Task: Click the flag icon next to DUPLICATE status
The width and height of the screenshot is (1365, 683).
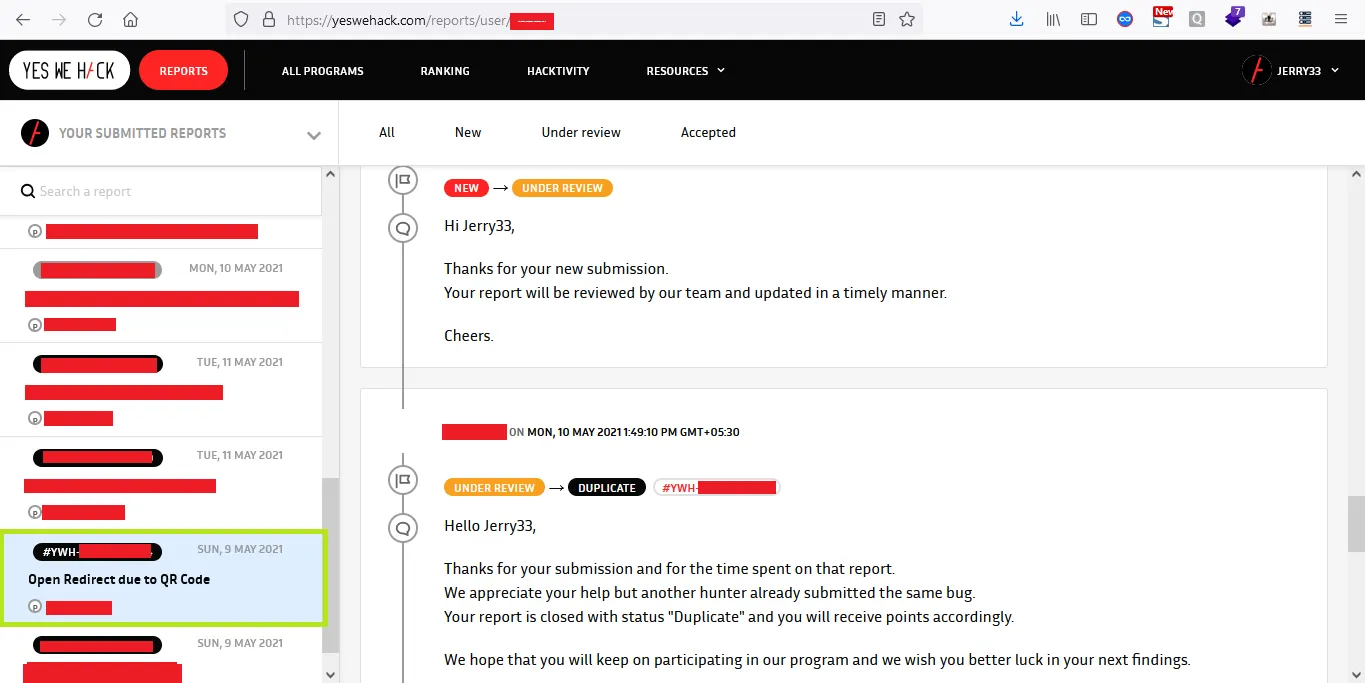Action: tap(403, 480)
